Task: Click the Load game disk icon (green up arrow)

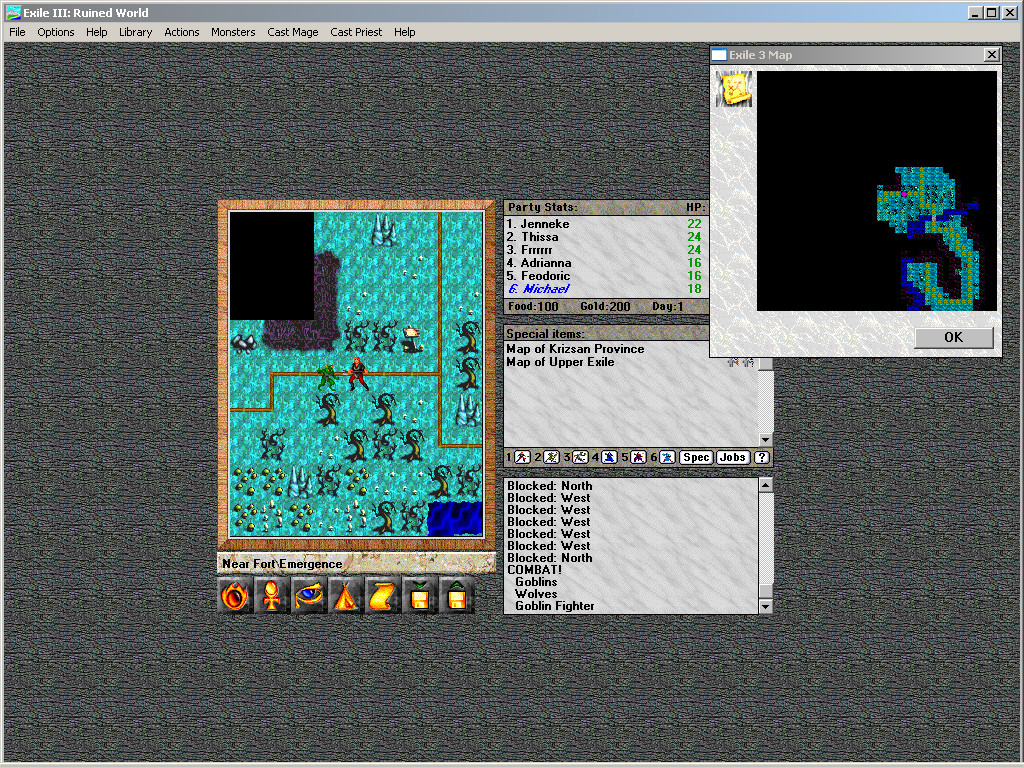Action: pos(457,596)
